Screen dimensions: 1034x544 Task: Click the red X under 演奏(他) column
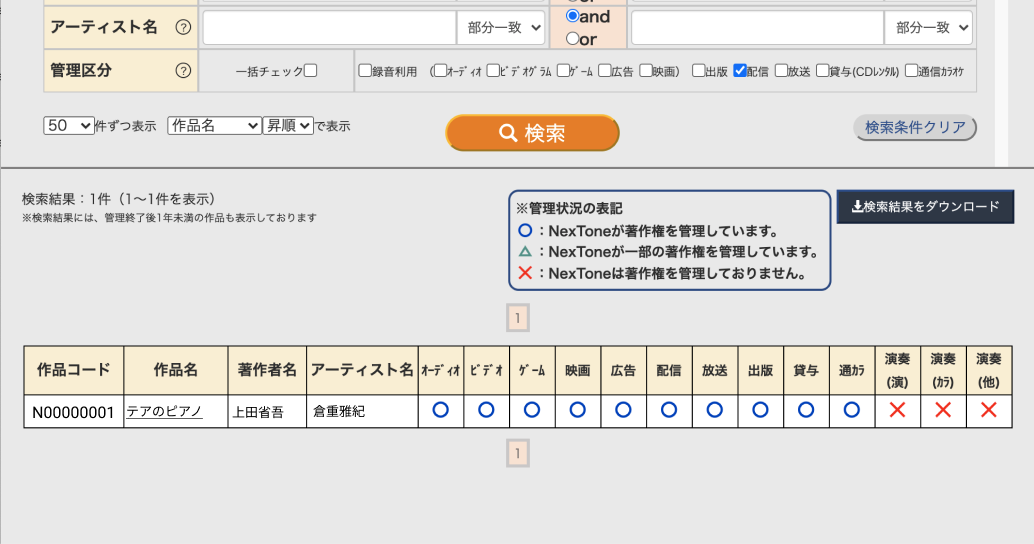pos(989,410)
